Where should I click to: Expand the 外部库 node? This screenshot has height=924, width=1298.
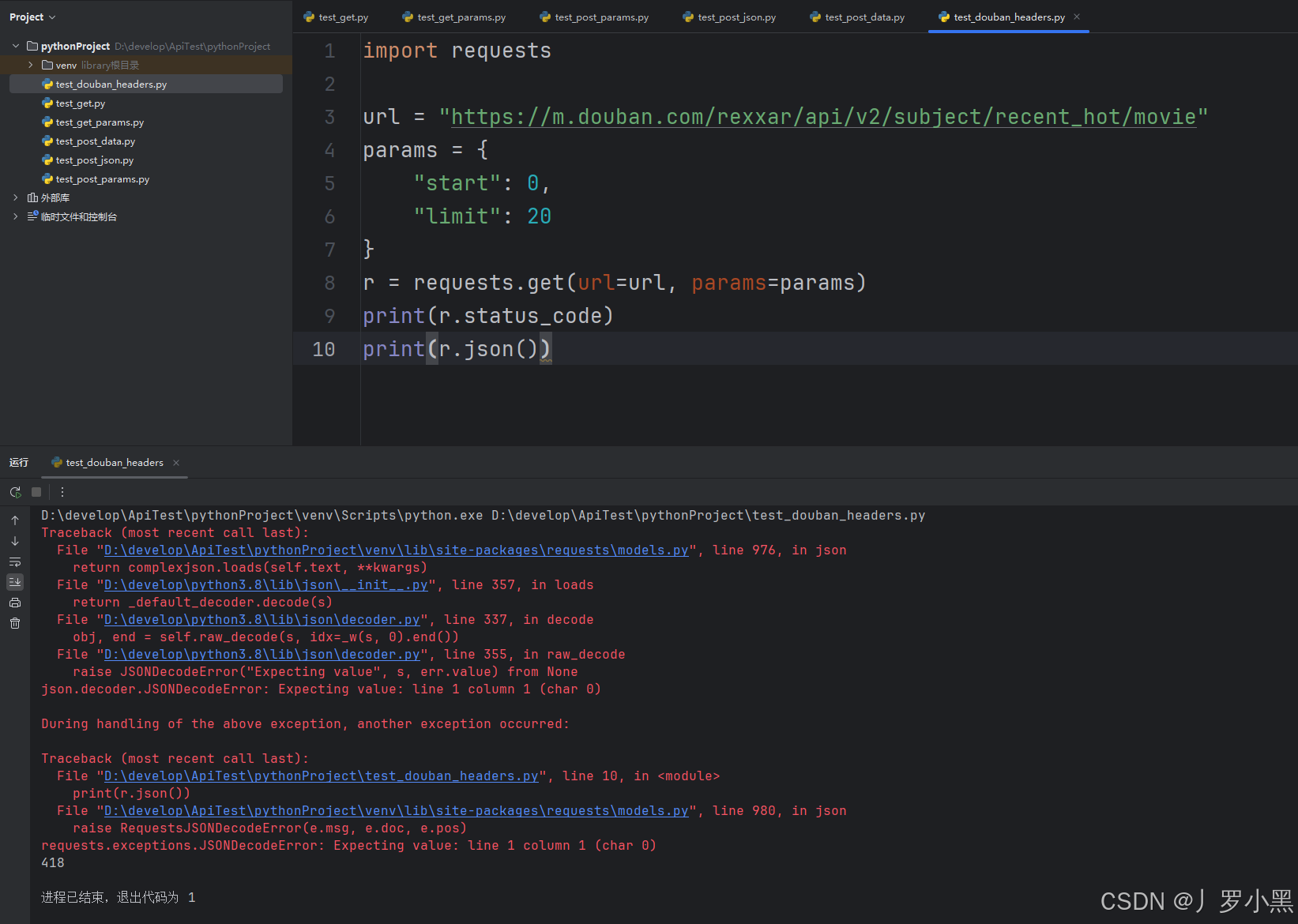pos(16,197)
